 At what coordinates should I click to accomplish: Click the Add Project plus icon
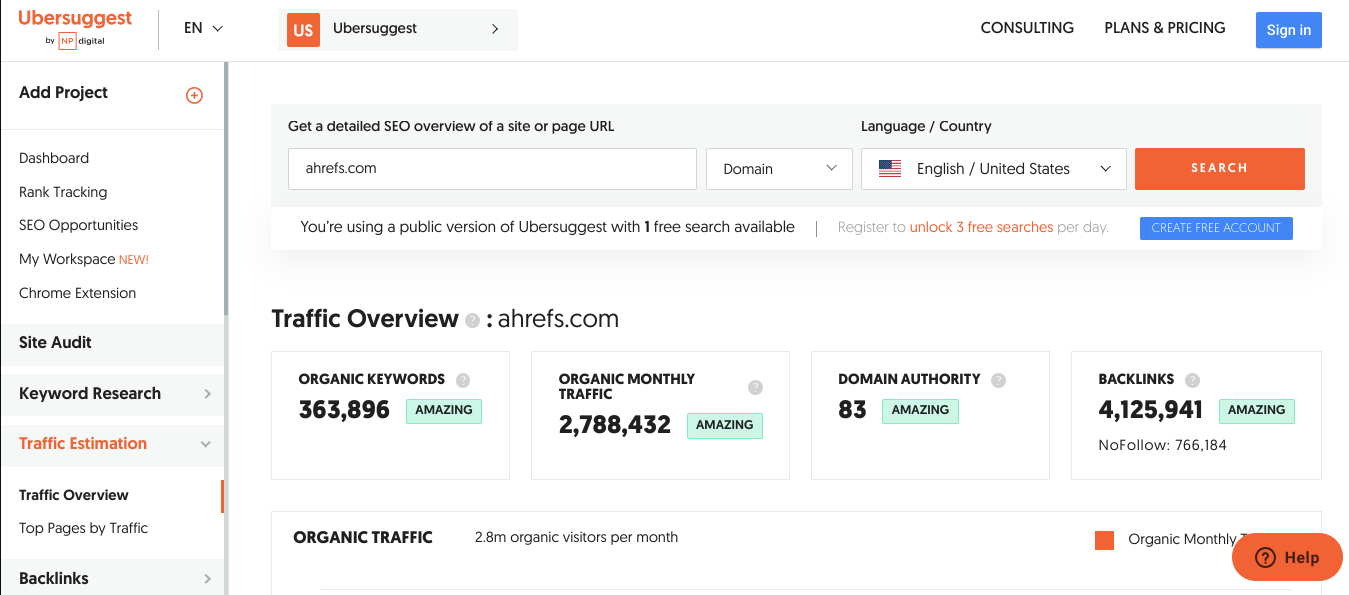click(195, 95)
